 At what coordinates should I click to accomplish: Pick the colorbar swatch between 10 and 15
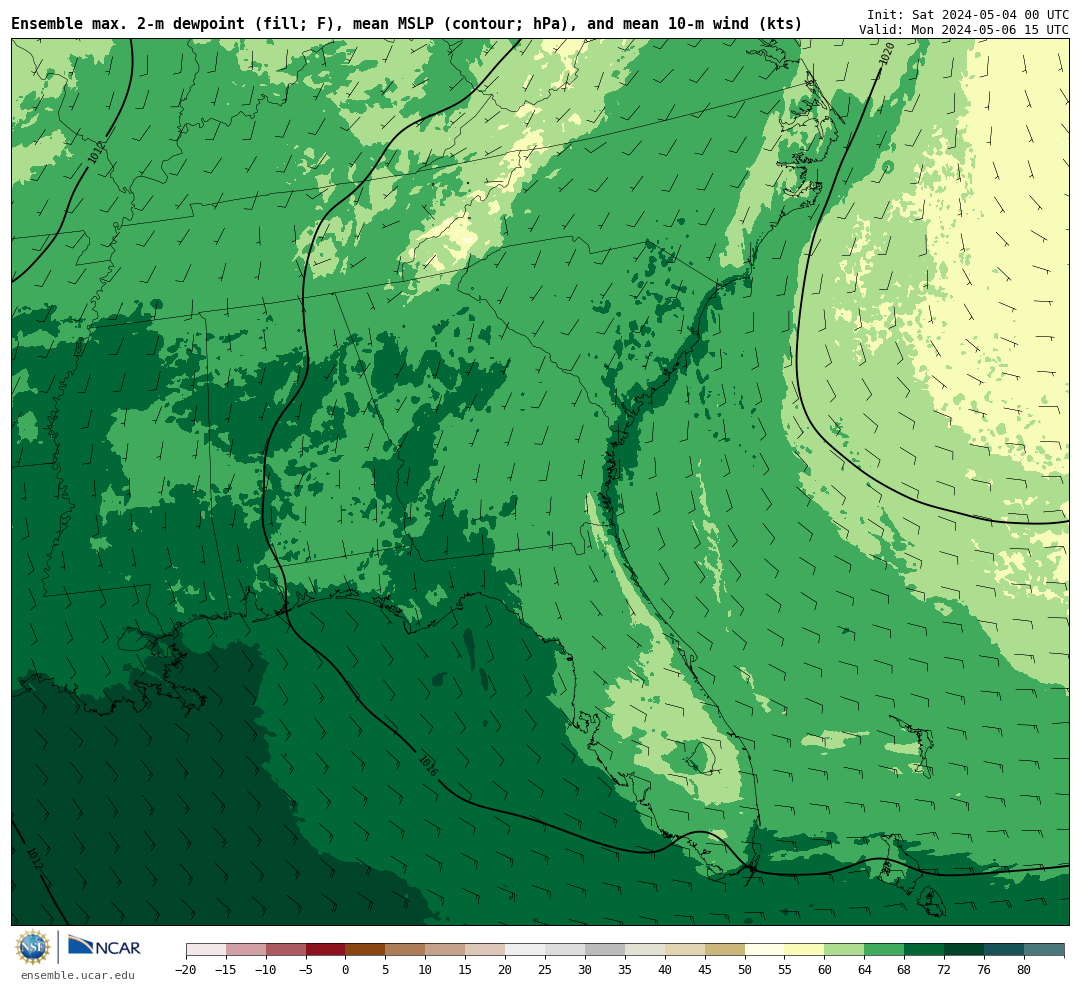[446, 950]
